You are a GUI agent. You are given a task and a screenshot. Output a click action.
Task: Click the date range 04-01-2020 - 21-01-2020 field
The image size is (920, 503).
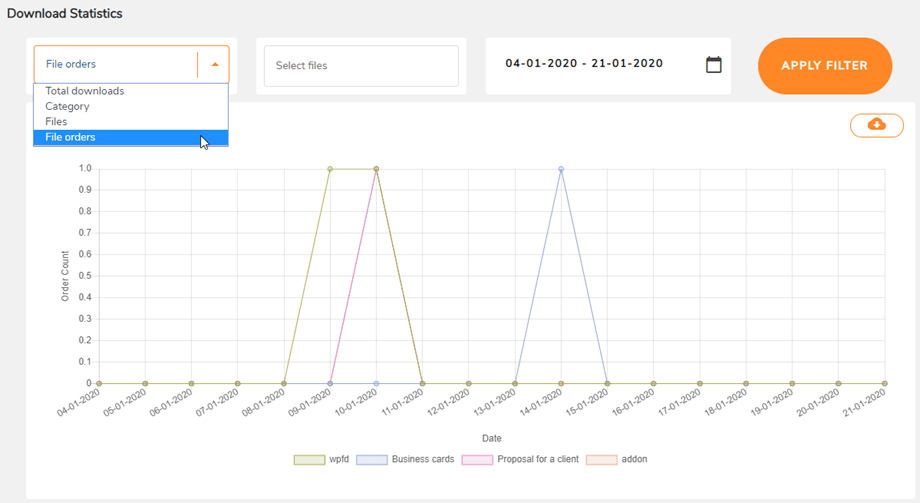pyautogui.click(x=584, y=64)
